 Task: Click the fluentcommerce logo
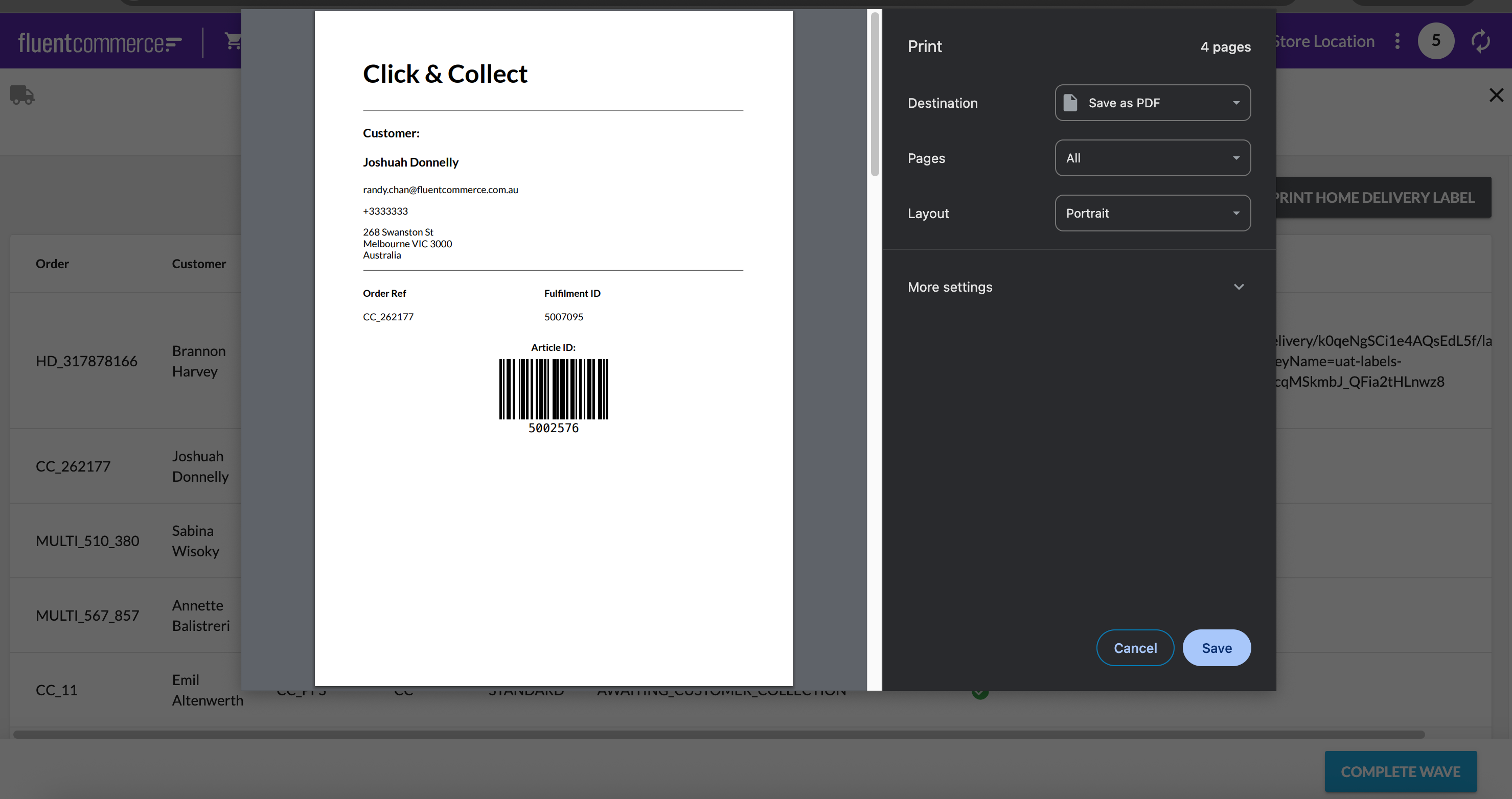(100, 43)
